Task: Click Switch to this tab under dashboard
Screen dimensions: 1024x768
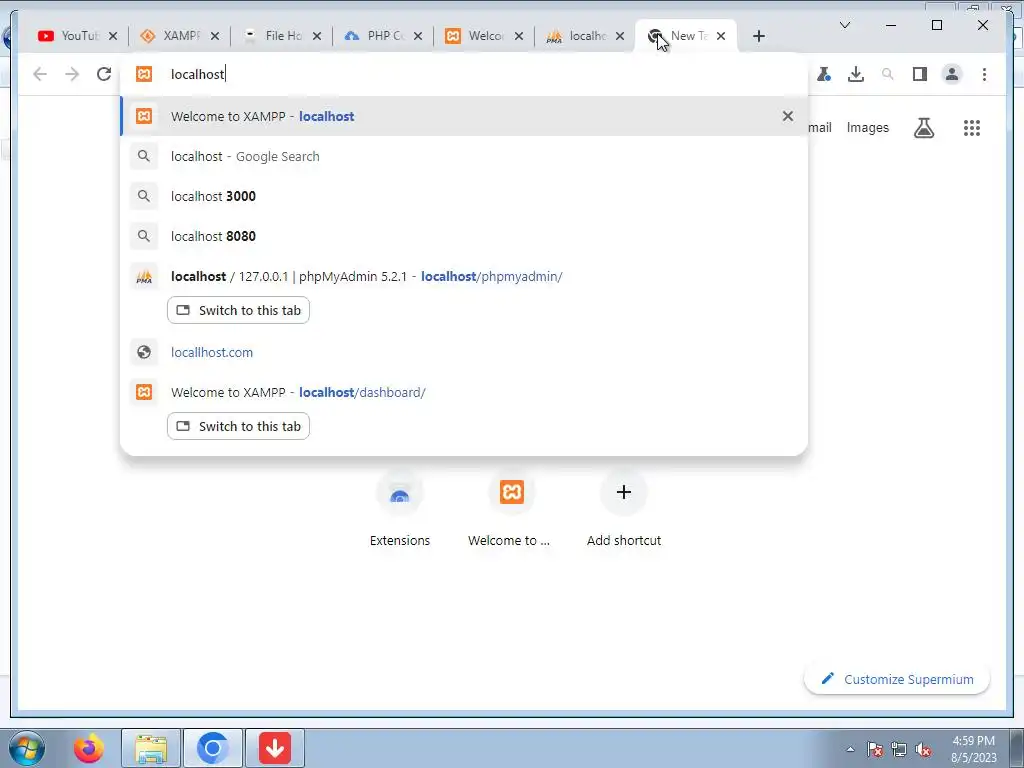Action: click(238, 426)
